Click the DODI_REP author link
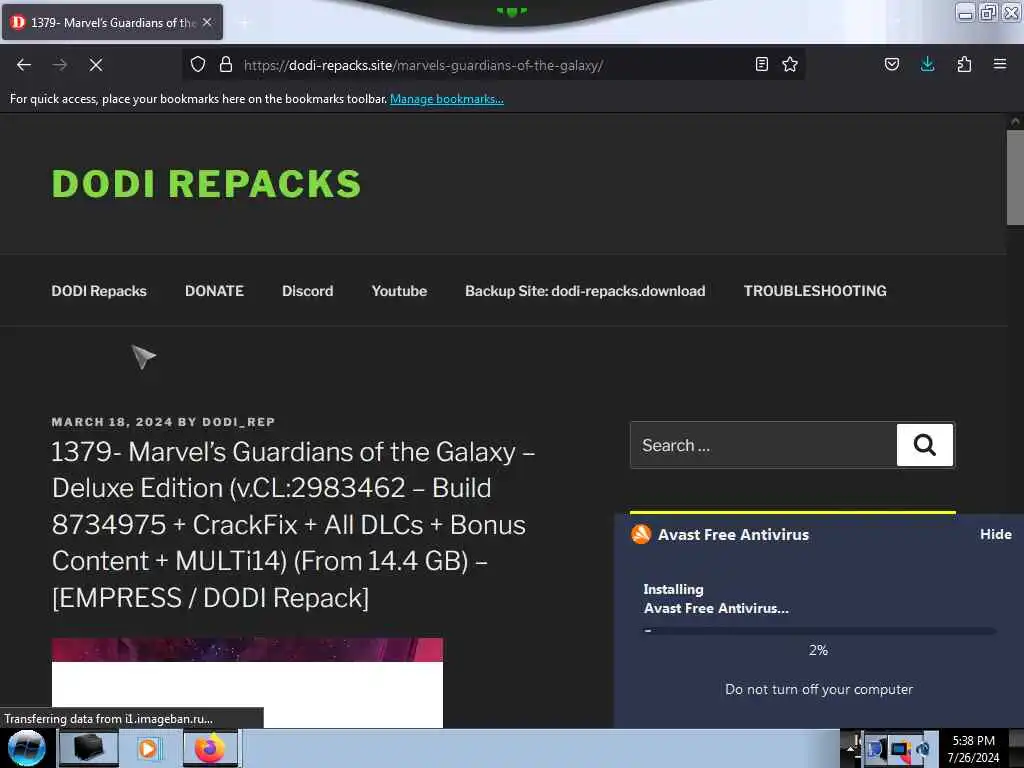 pyautogui.click(x=238, y=422)
